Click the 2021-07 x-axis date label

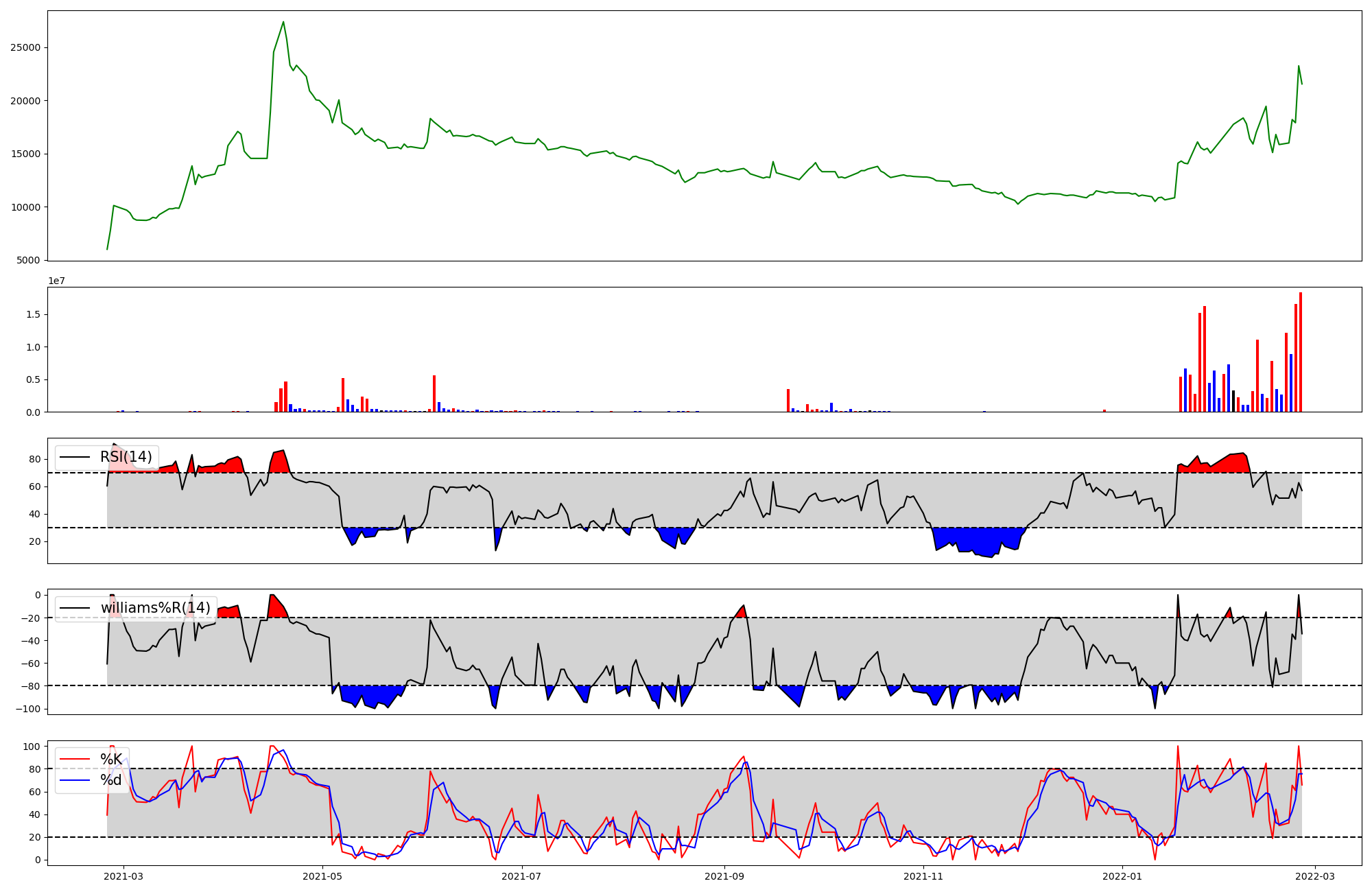pos(522,876)
